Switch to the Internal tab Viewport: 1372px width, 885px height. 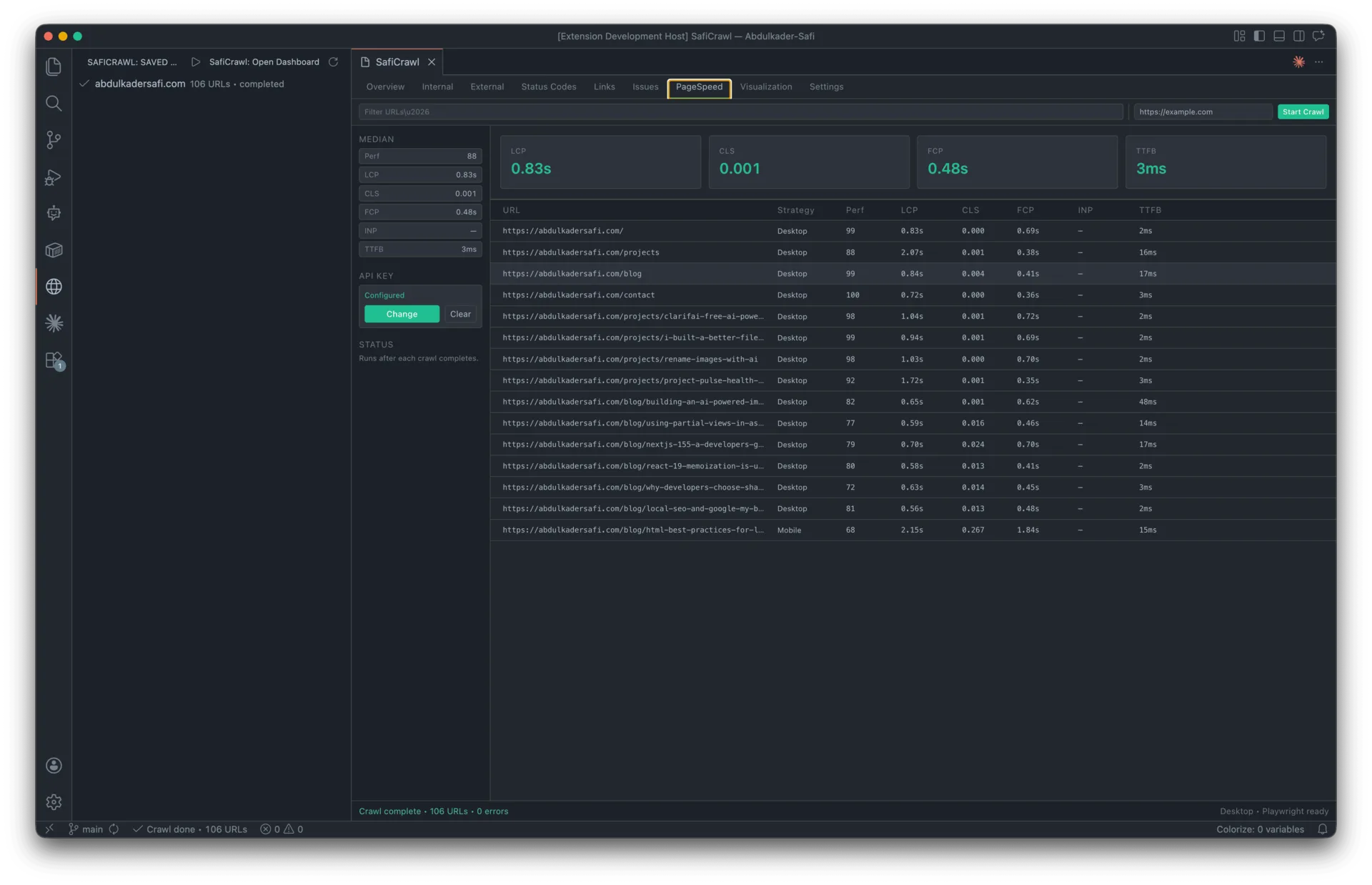(437, 87)
